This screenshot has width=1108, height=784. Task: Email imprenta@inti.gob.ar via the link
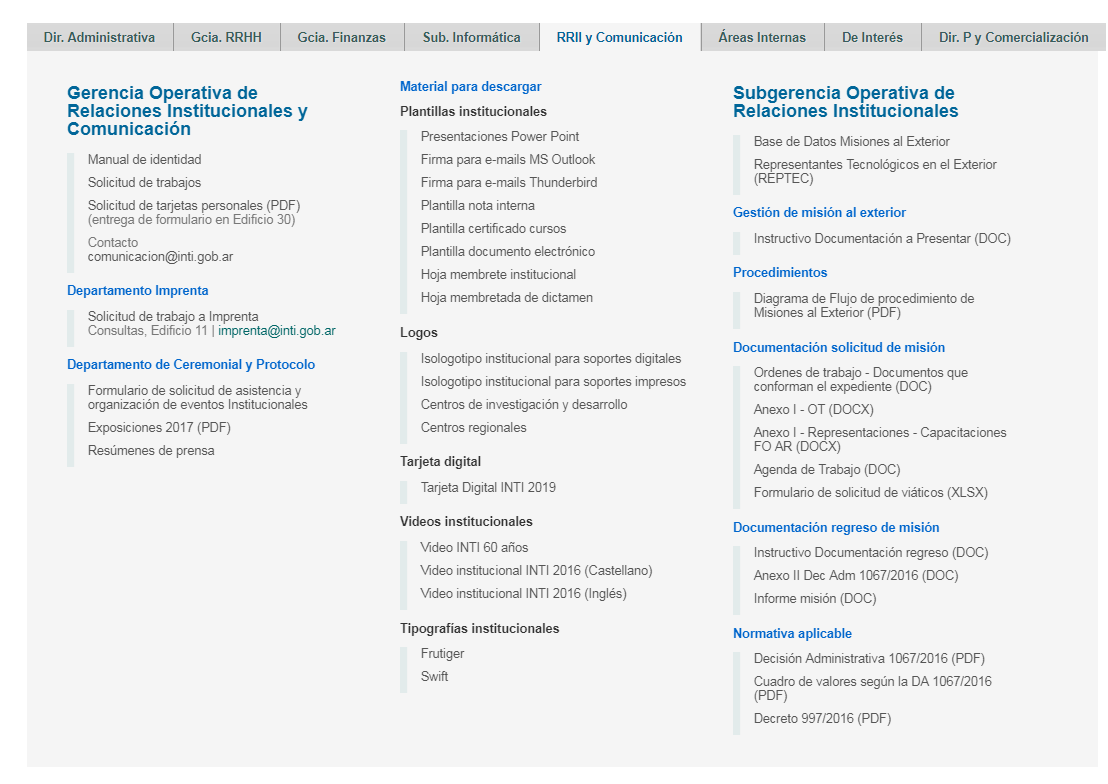pyautogui.click(x=277, y=331)
